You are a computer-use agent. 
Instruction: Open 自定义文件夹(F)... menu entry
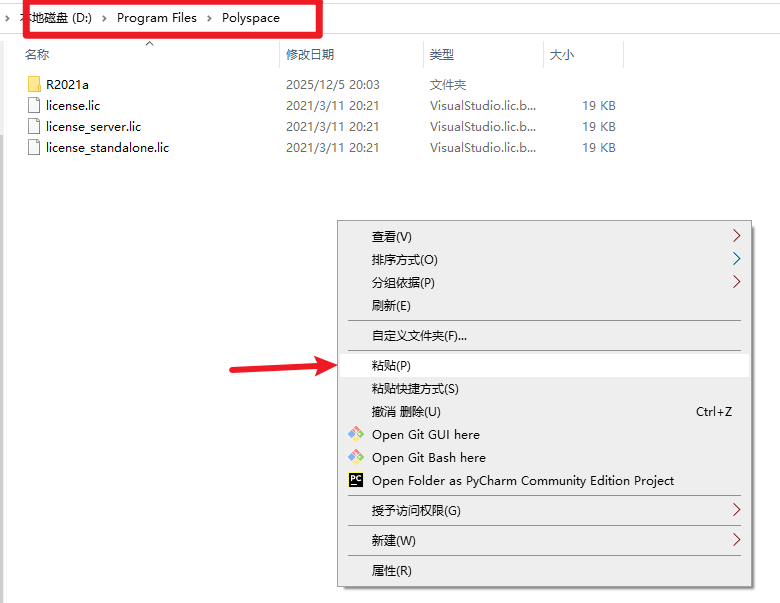(544, 336)
